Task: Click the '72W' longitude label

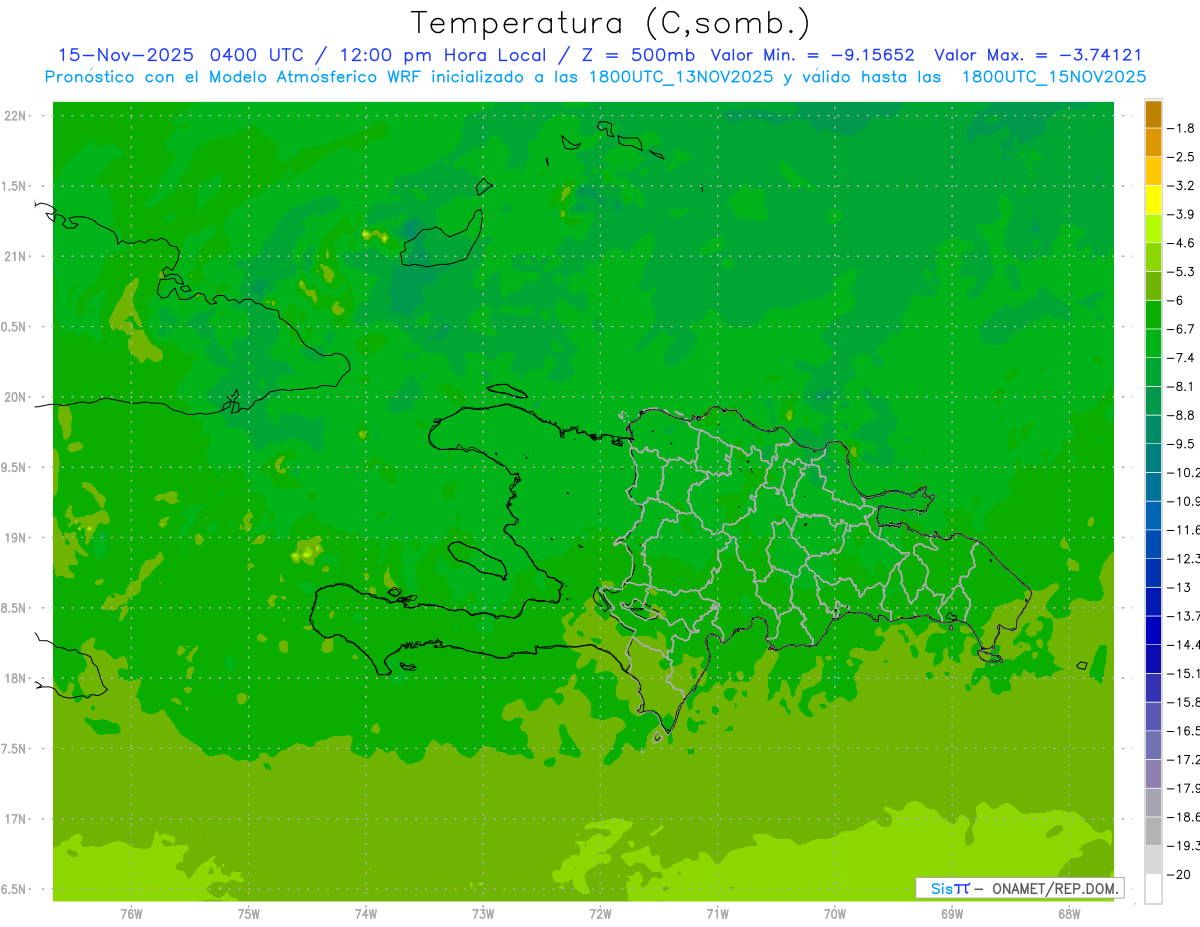Action: [x=600, y=914]
